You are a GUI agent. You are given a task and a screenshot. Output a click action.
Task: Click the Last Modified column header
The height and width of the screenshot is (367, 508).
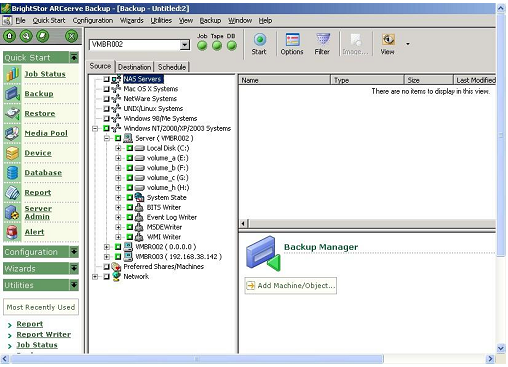(475, 80)
